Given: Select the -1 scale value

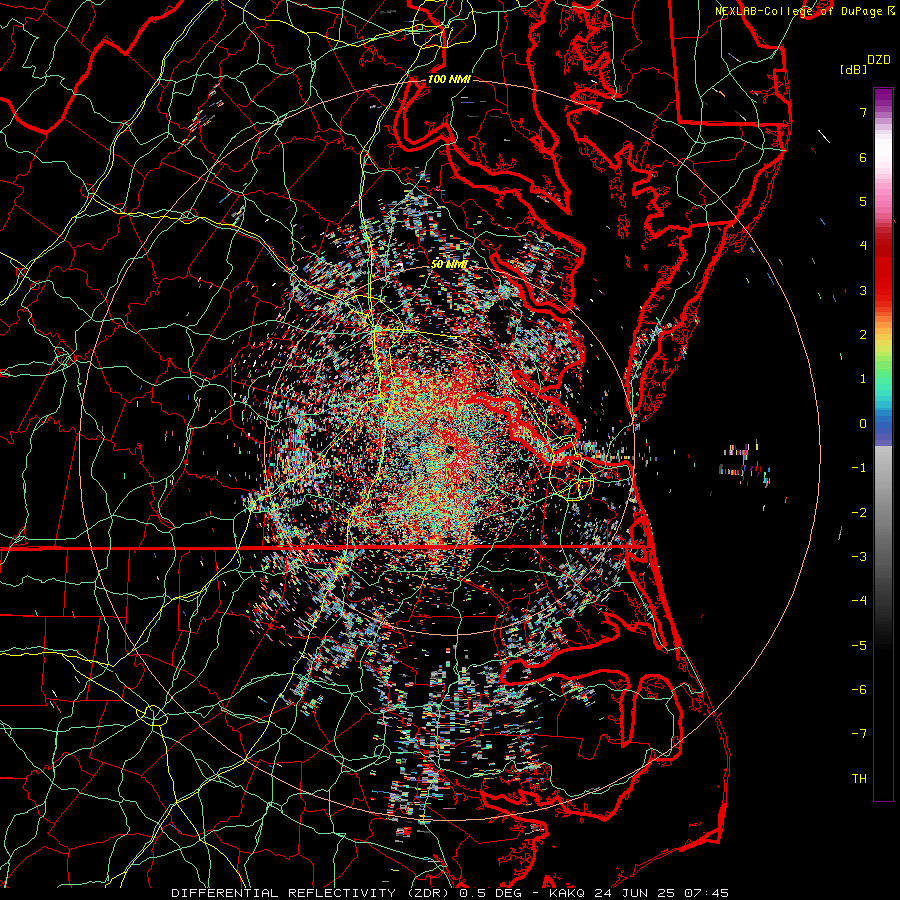Looking at the screenshot, I should (859, 468).
